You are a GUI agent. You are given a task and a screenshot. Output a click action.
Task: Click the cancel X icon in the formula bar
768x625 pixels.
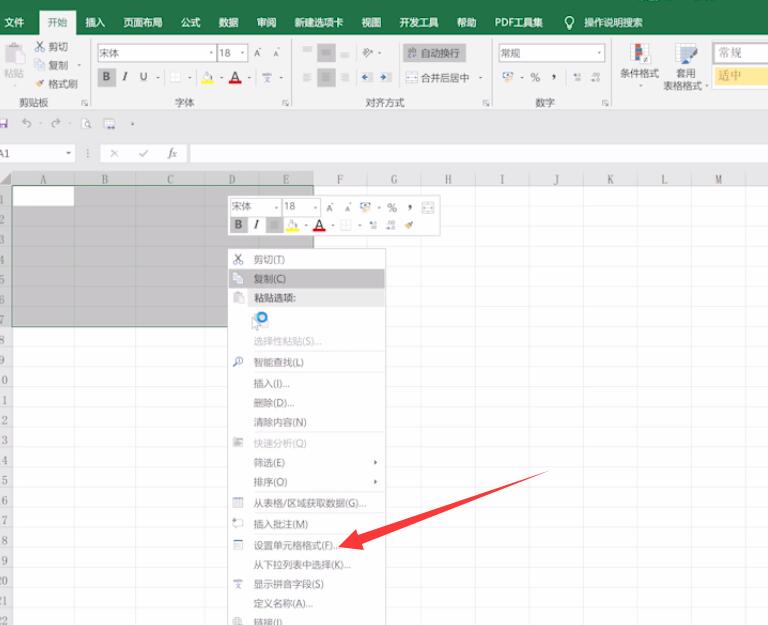pyautogui.click(x=114, y=153)
